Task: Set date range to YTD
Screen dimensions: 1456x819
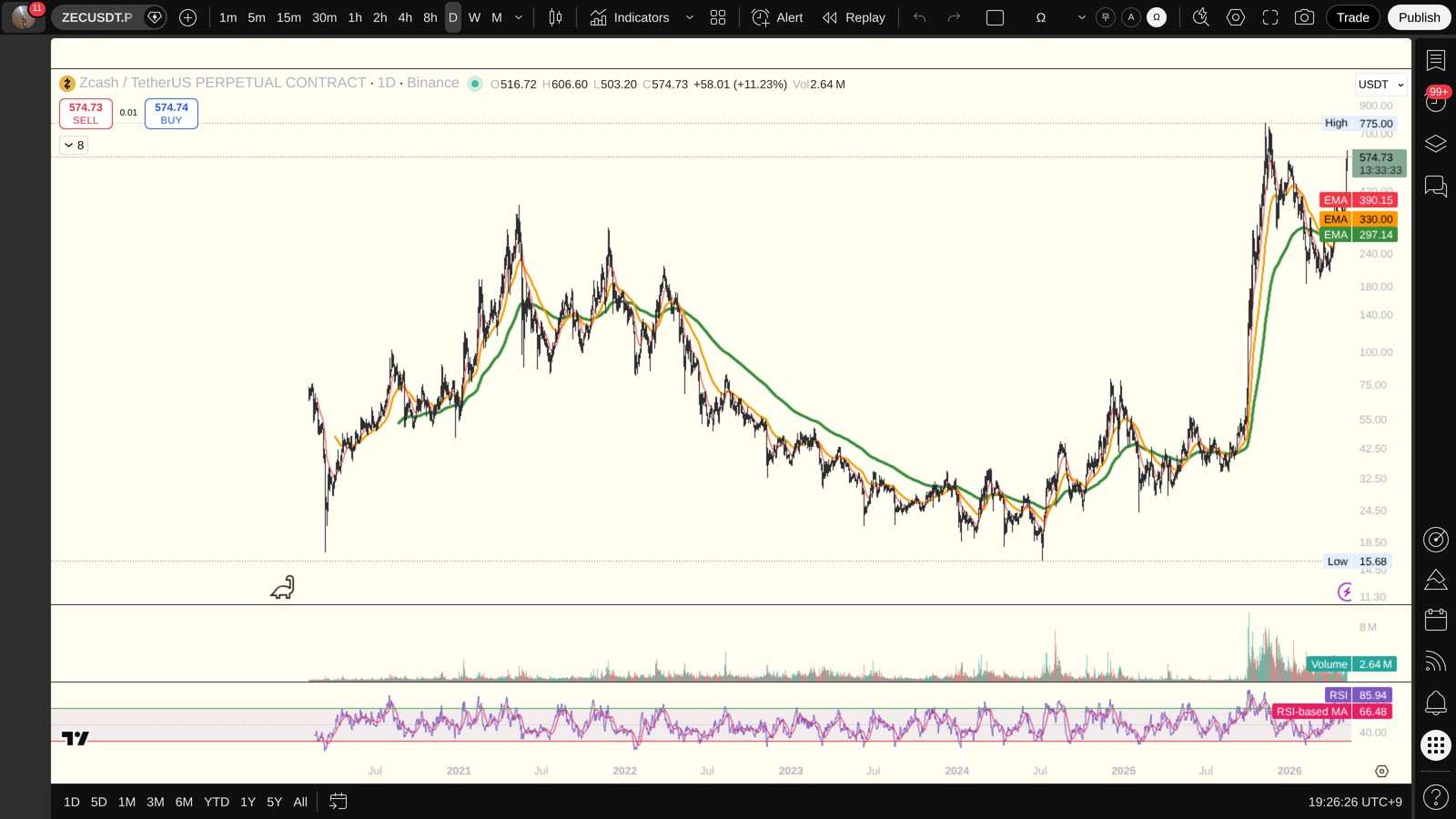Action: [x=217, y=802]
